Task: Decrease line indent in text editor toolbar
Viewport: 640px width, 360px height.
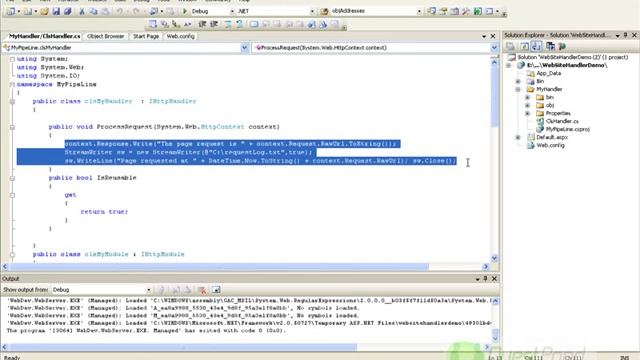Action: click(202, 24)
